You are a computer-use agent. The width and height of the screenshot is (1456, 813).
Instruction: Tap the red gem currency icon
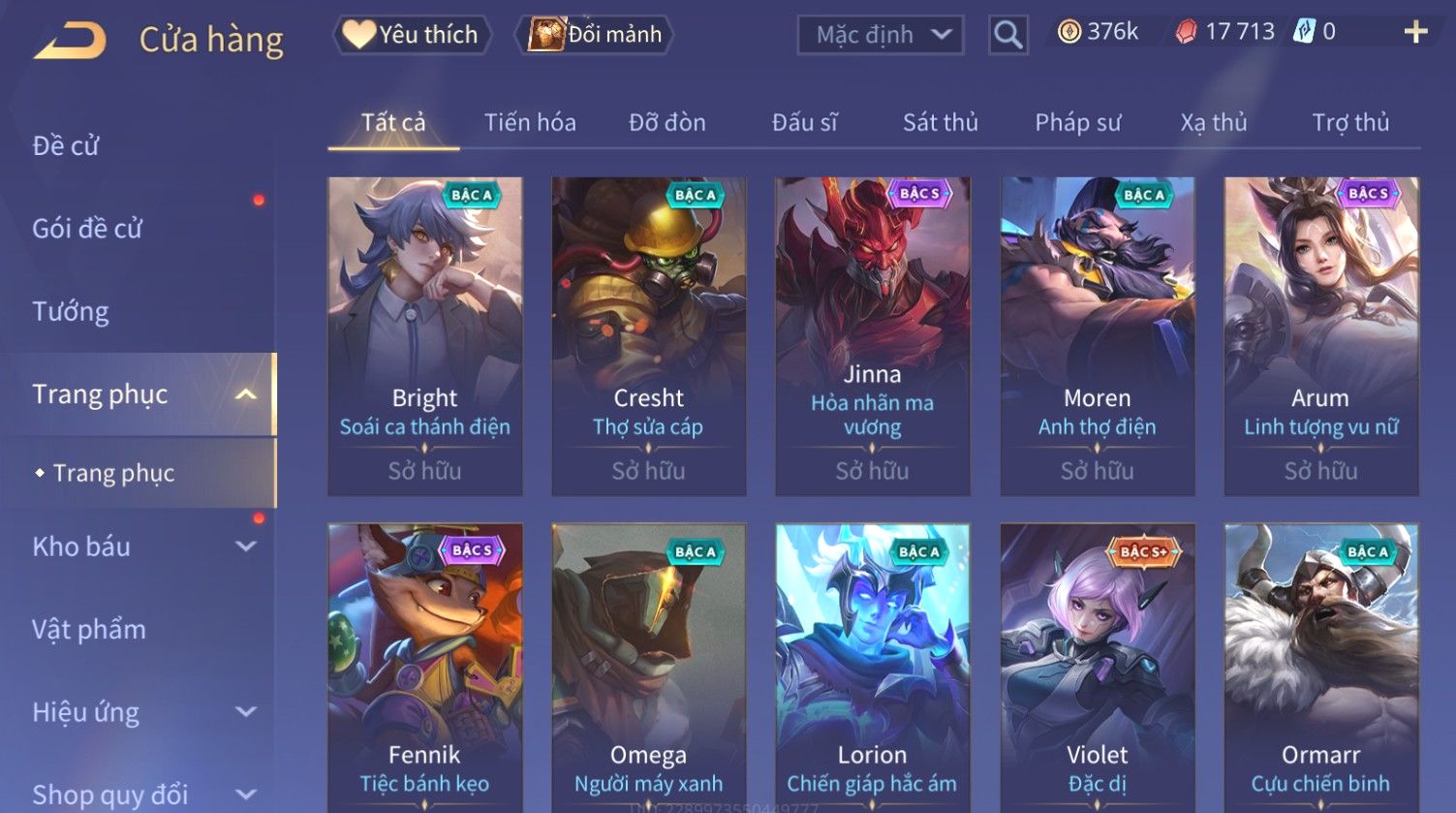tap(1186, 32)
